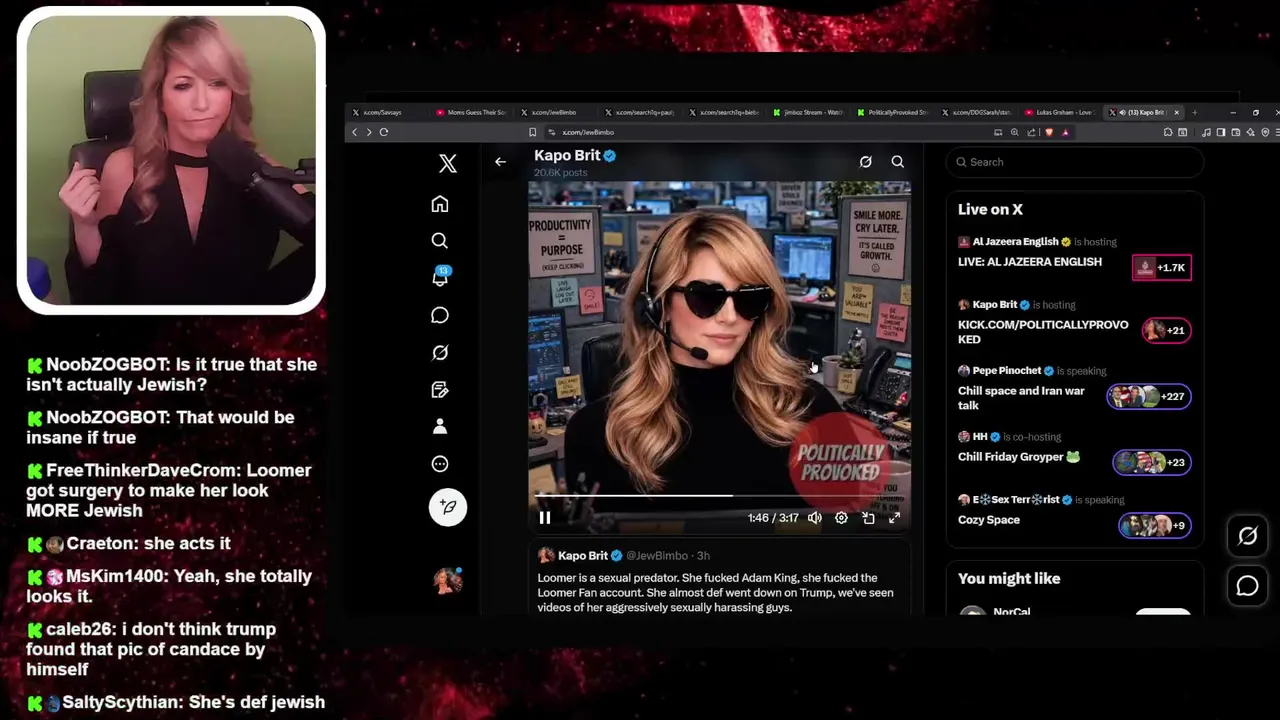Open the Cozy Space live item
Viewport: 1280px width, 720px height.
(x=989, y=520)
